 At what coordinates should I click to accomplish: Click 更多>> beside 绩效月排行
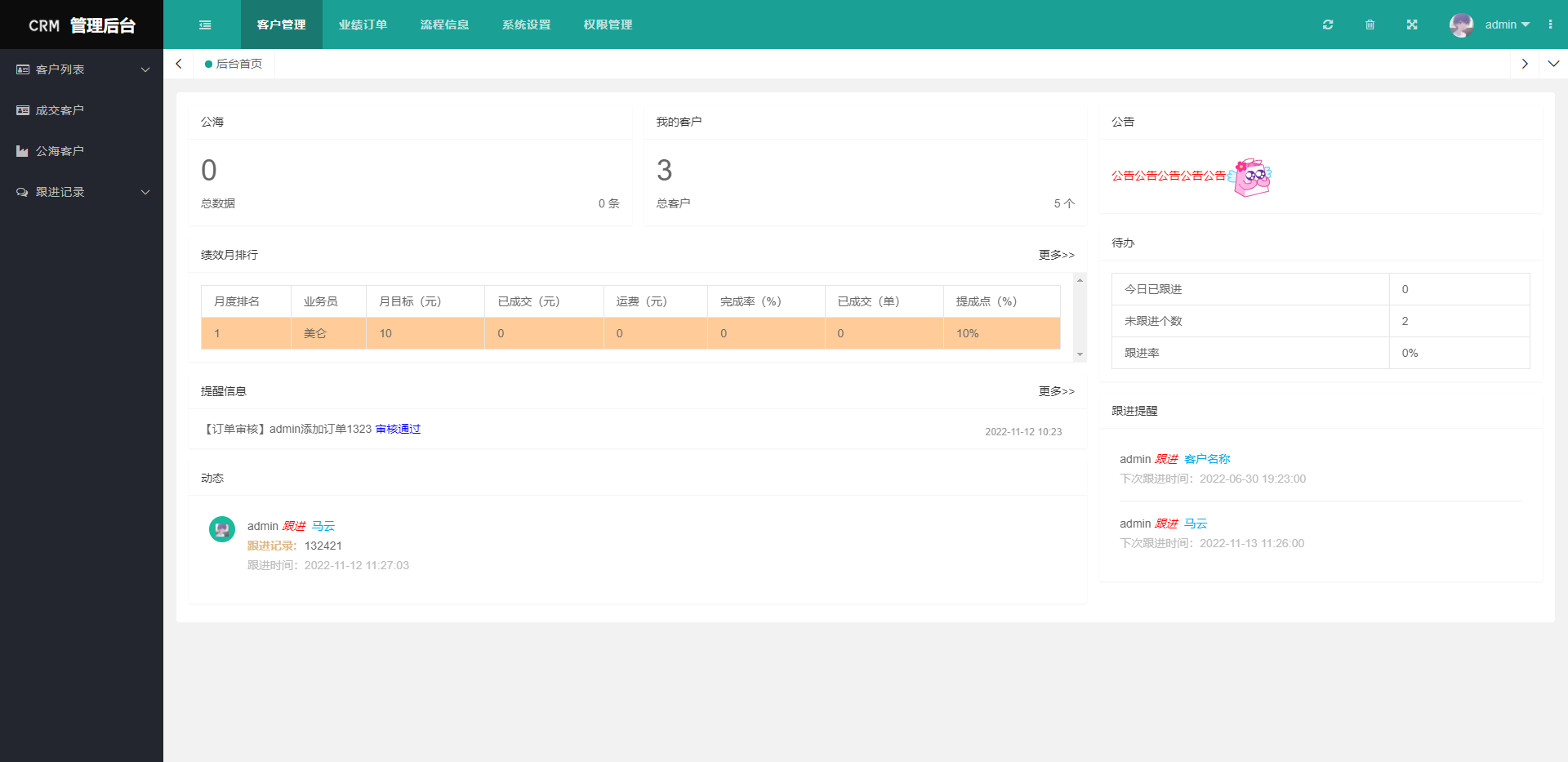(1057, 255)
